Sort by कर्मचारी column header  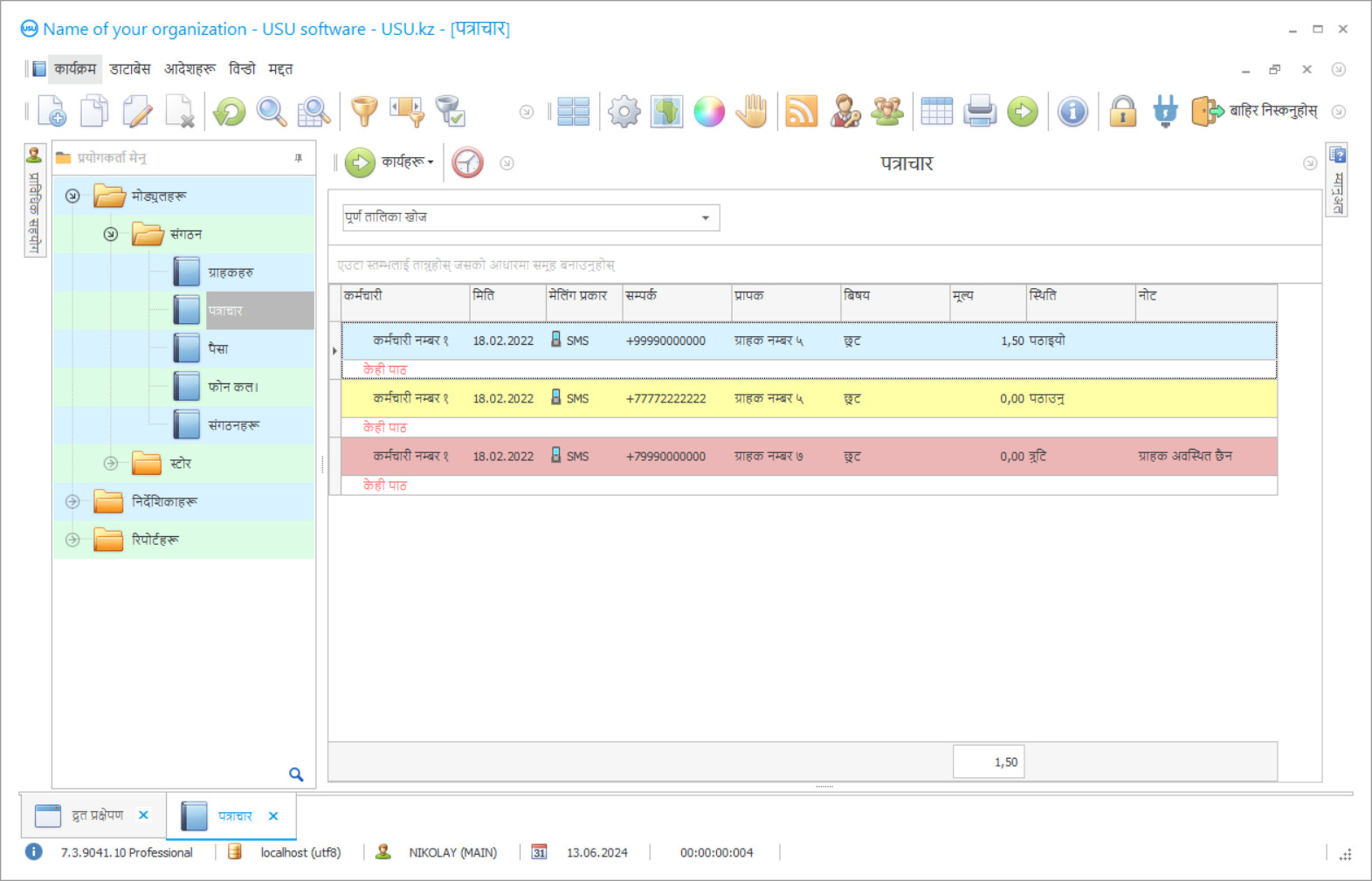[x=405, y=302]
